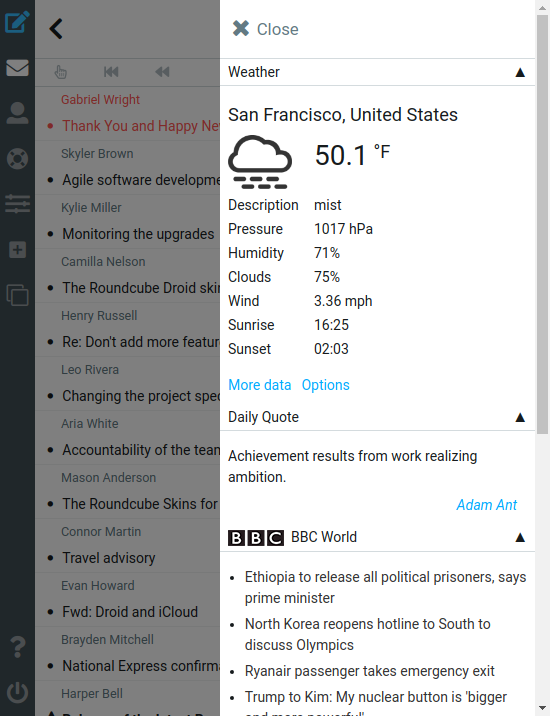The width and height of the screenshot is (550, 716).
Task: Click the lifebuoy support icon
Action: point(17,159)
